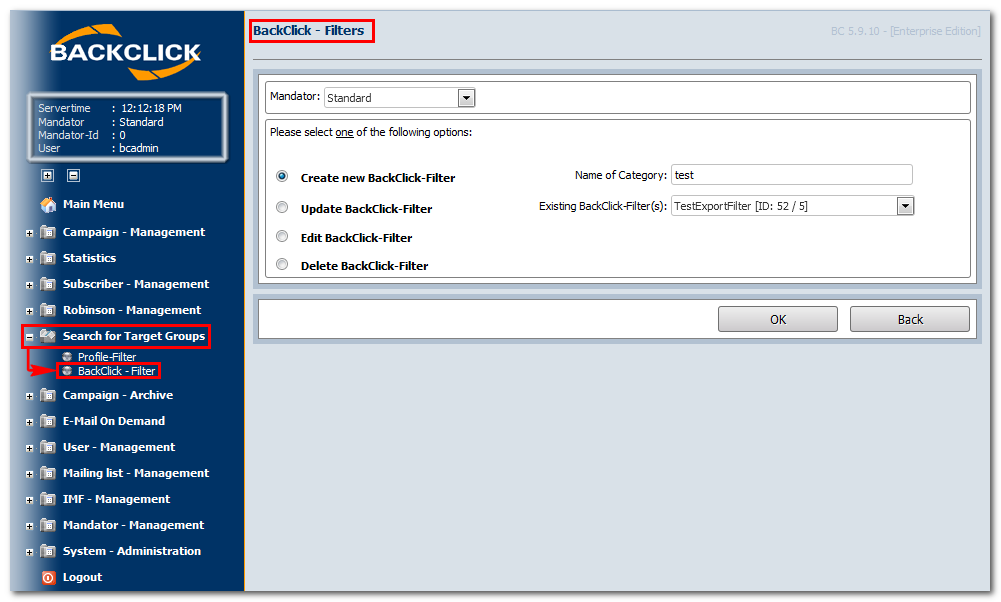
Task: Click the Back button
Action: (910, 319)
